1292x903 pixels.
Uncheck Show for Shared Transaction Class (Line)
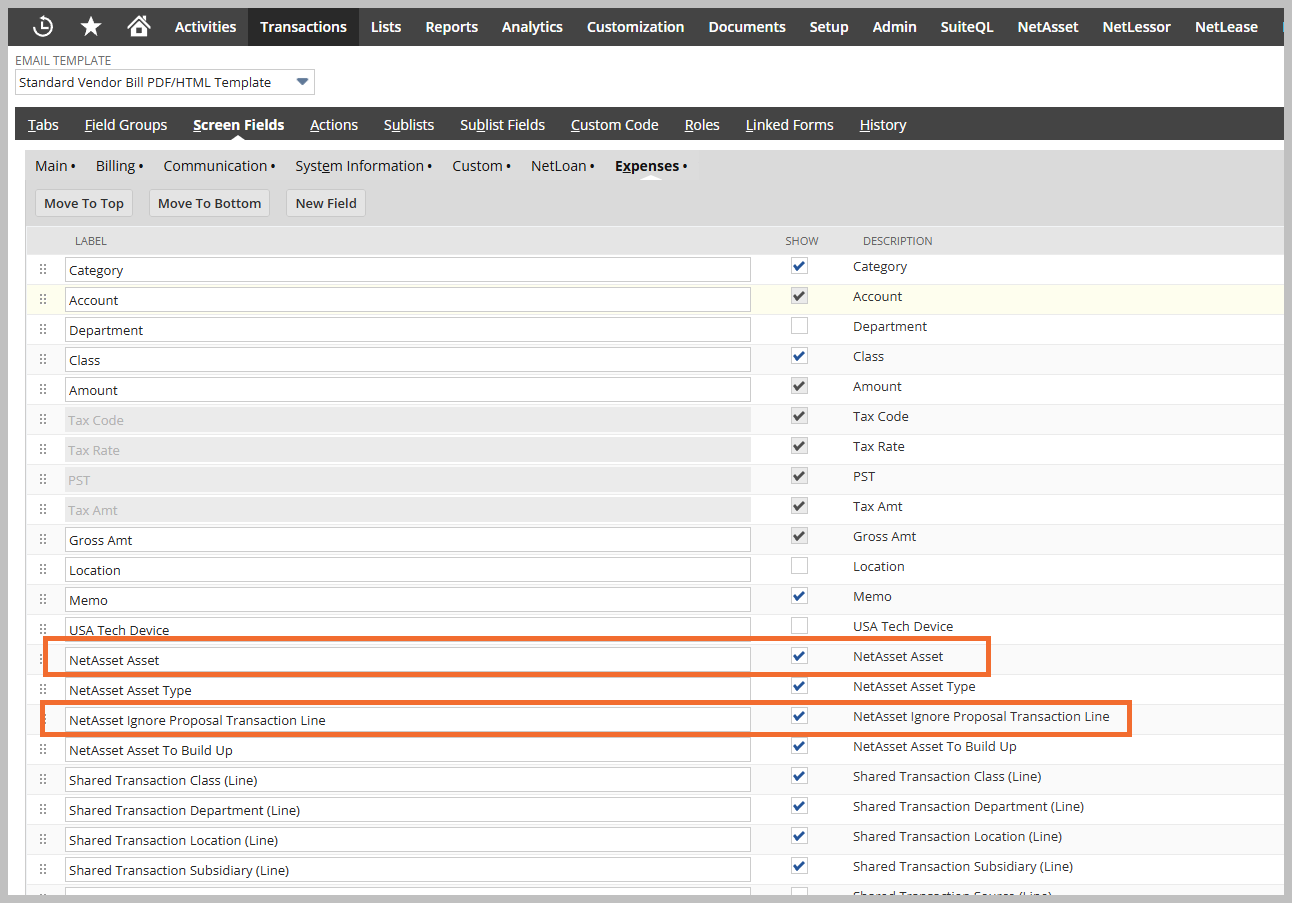pos(799,776)
